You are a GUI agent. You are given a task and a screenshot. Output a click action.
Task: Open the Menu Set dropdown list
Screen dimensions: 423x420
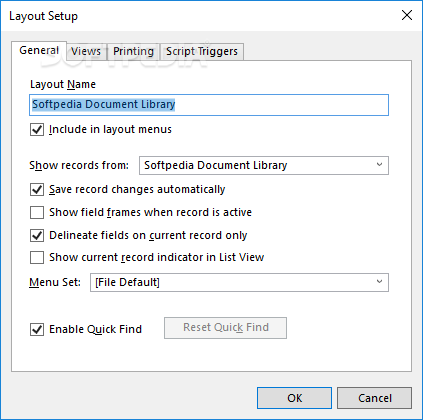pos(239,283)
